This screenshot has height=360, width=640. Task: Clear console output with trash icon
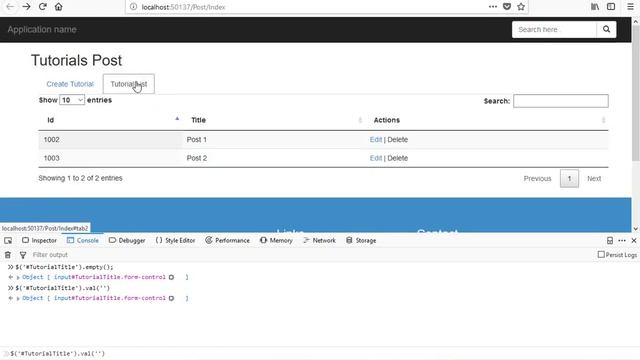pos(7,255)
